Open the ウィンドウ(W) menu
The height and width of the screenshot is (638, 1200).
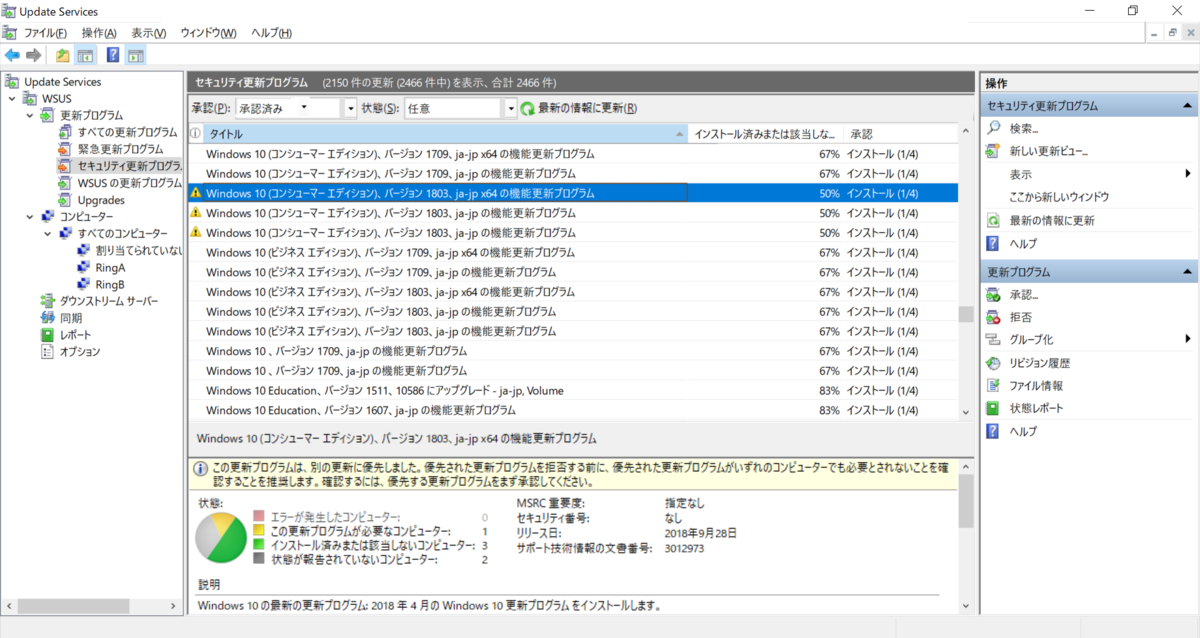point(208,33)
